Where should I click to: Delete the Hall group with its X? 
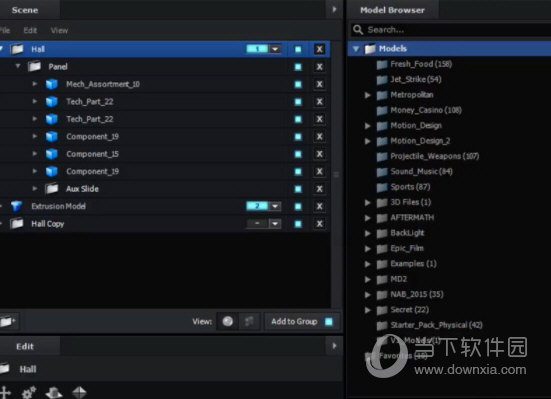point(319,49)
